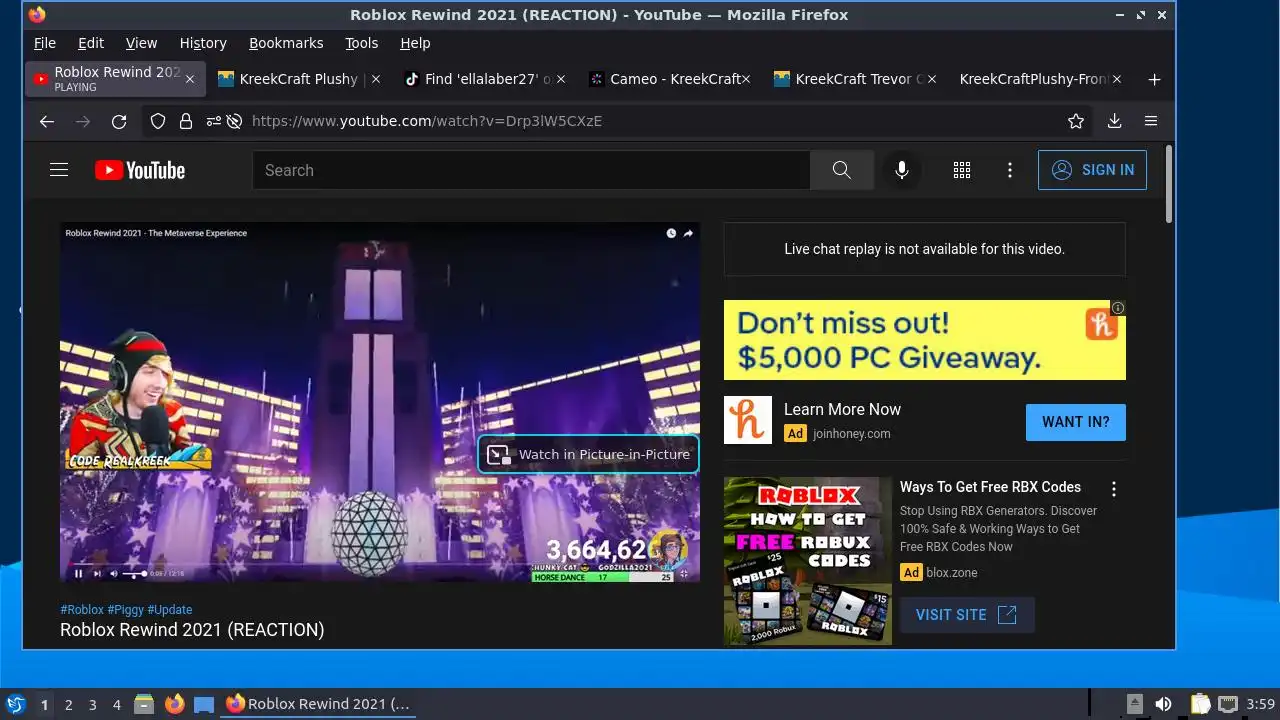Open the site permissions icon in the address bar
1280x720 pixels.
(213, 121)
